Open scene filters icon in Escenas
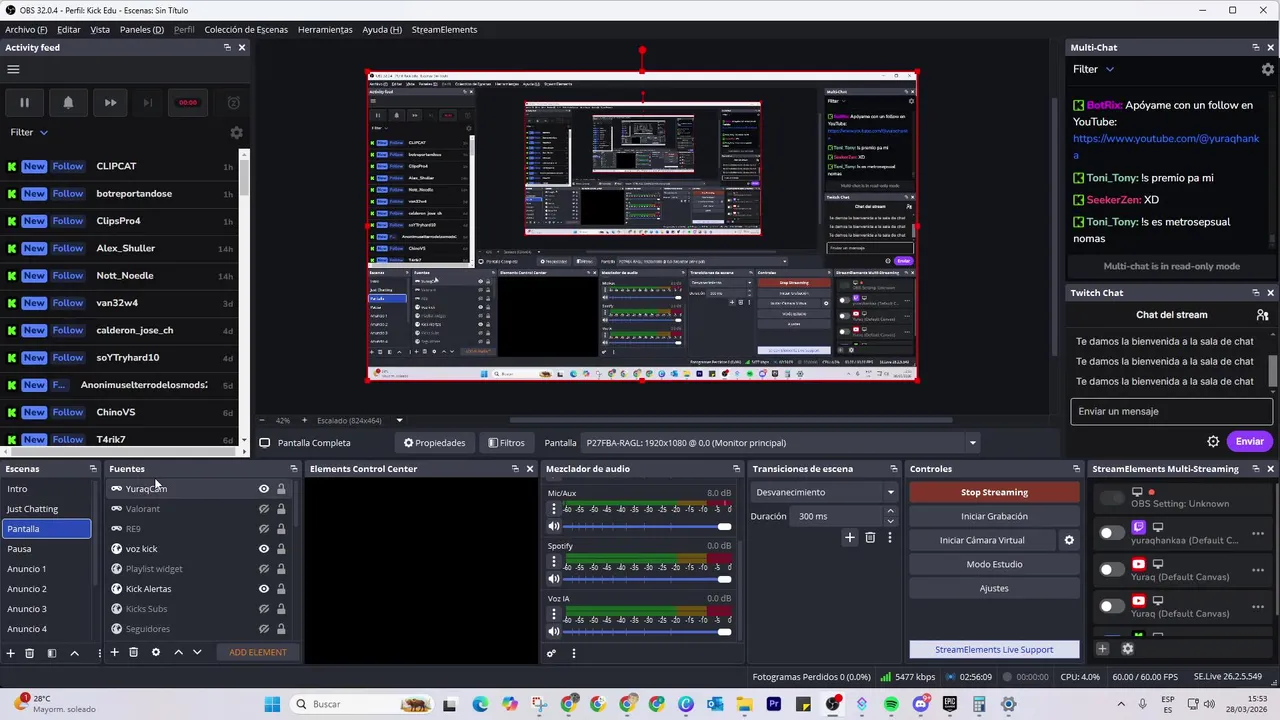 [x=51, y=652]
